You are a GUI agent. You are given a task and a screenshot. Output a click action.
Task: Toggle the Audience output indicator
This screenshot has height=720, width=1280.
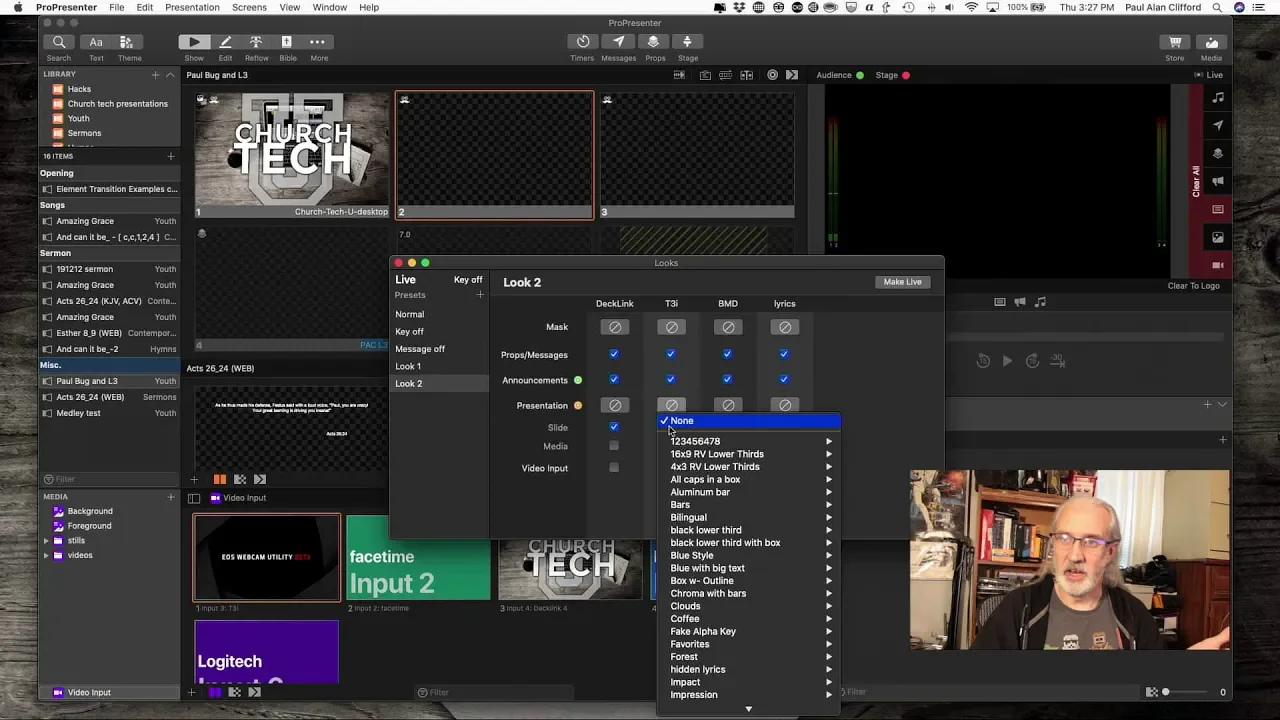coord(860,75)
